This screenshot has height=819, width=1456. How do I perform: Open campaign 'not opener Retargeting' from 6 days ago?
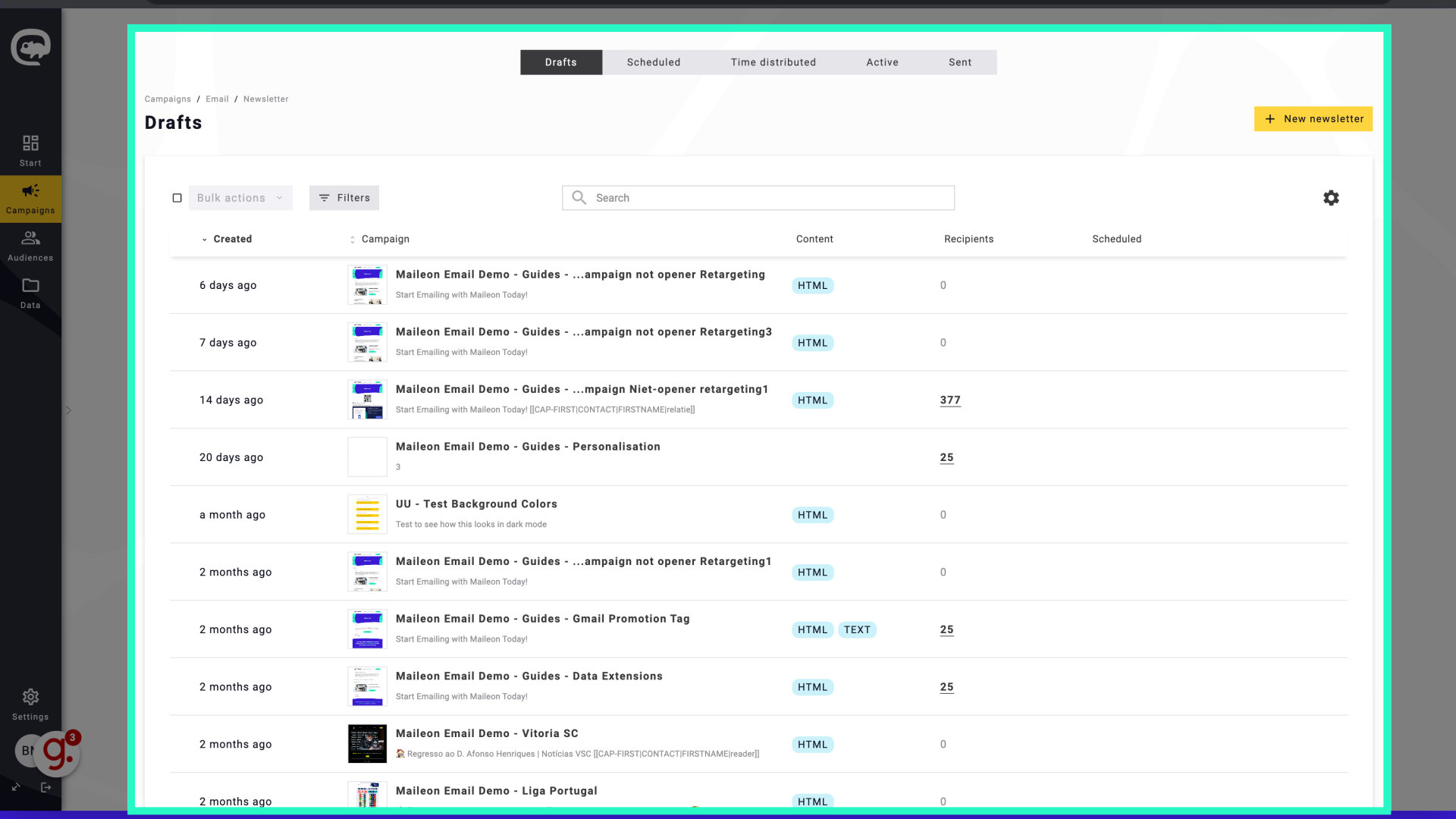pos(580,275)
